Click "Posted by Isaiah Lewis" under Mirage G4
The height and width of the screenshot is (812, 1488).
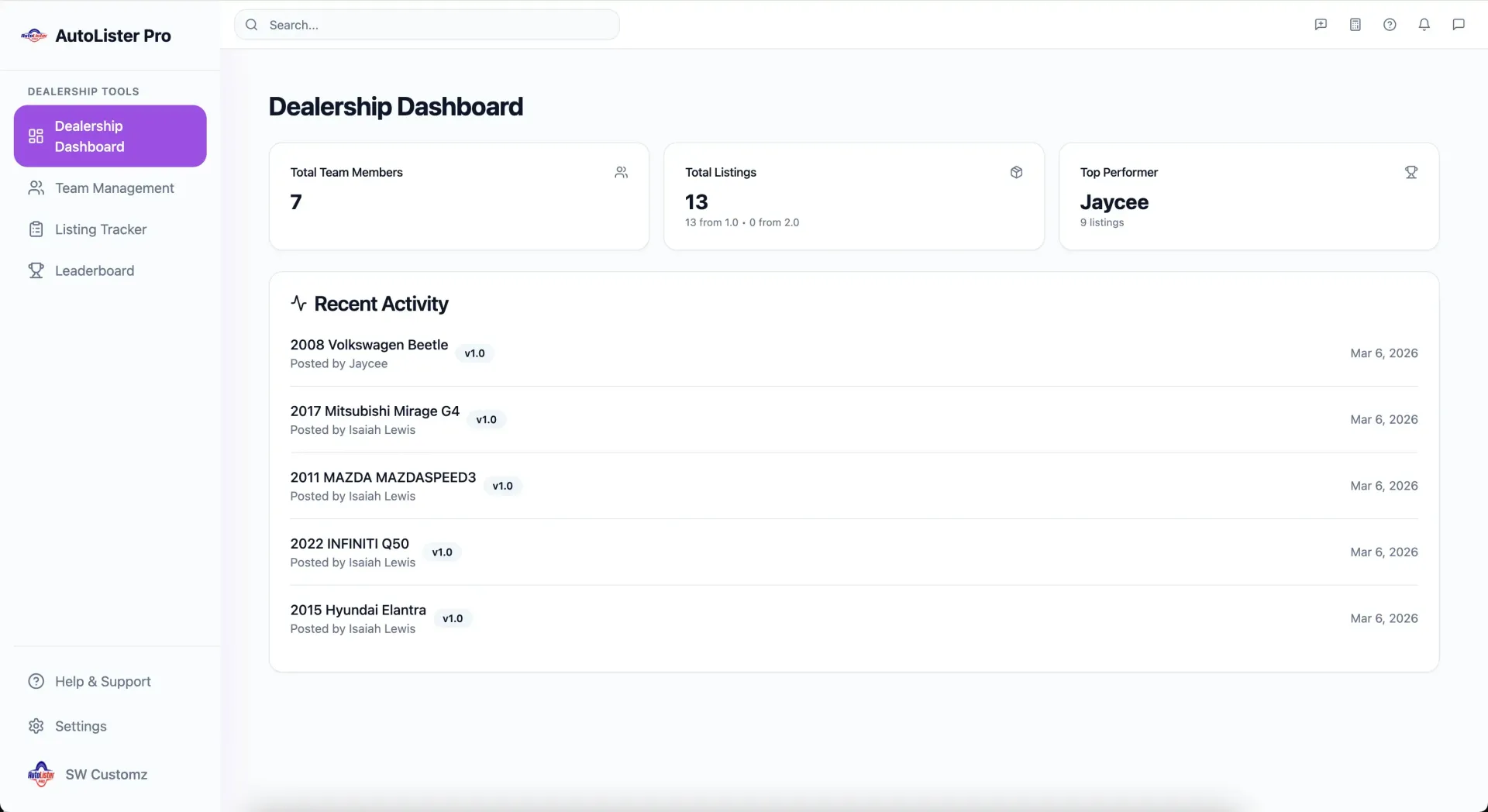[x=353, y=430]
